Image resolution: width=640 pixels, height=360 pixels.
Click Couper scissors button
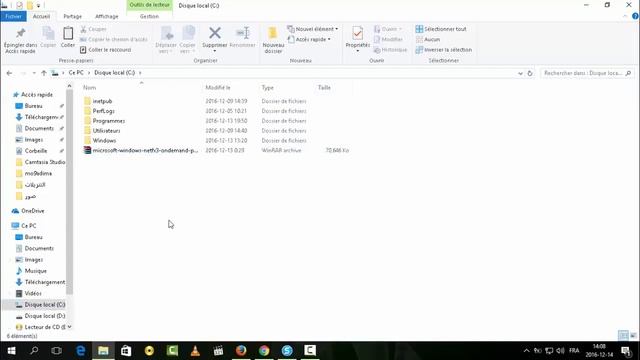pos(93,29)
